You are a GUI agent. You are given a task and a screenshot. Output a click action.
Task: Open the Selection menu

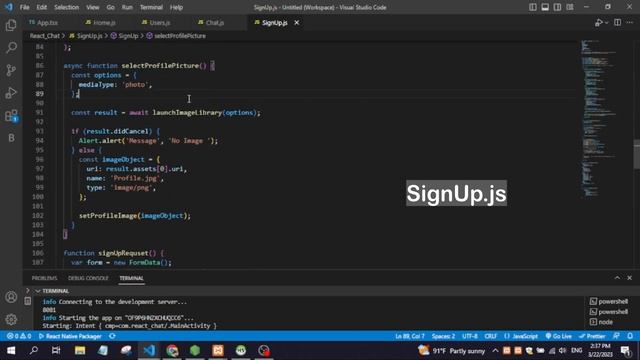[x=67, y=7]
